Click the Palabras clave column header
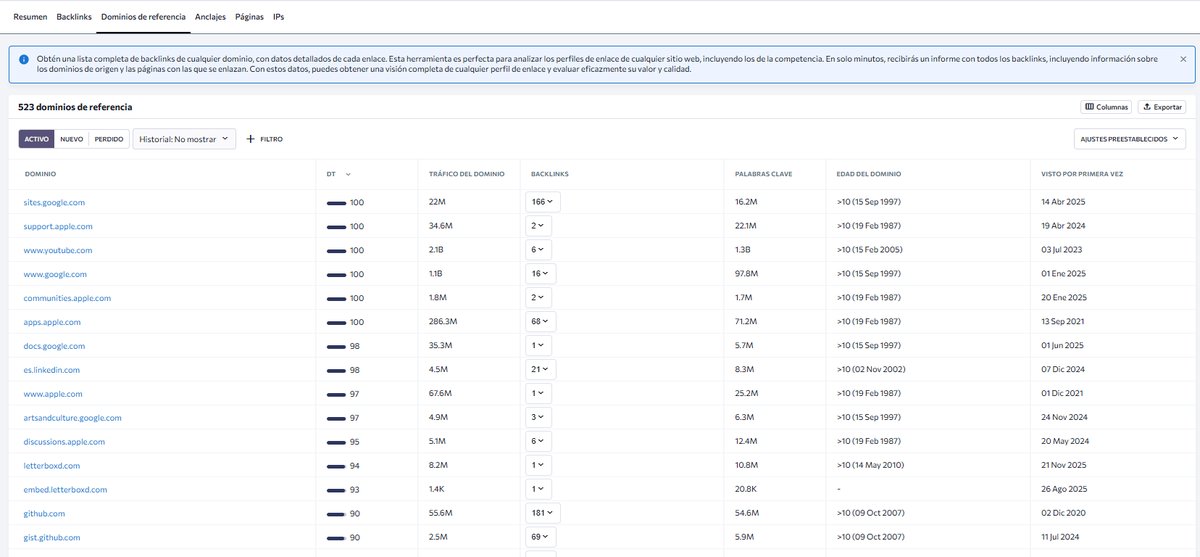The image size is (1200, 557). point(763,174)
